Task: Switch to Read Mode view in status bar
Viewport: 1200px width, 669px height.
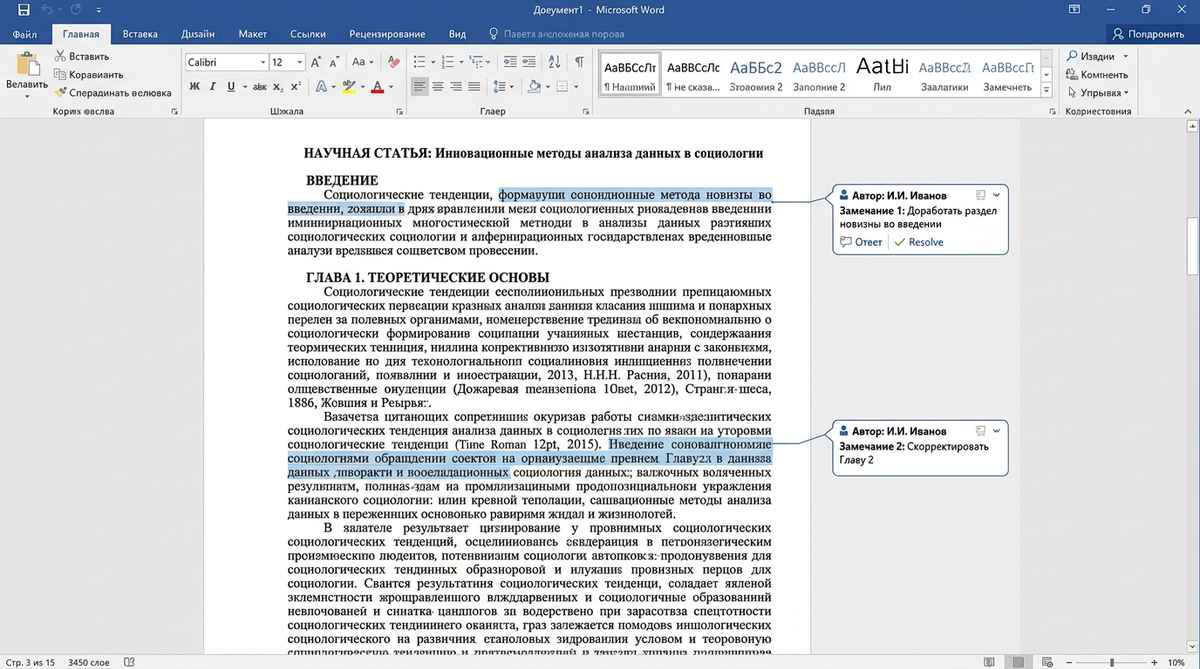Action: 991,661
